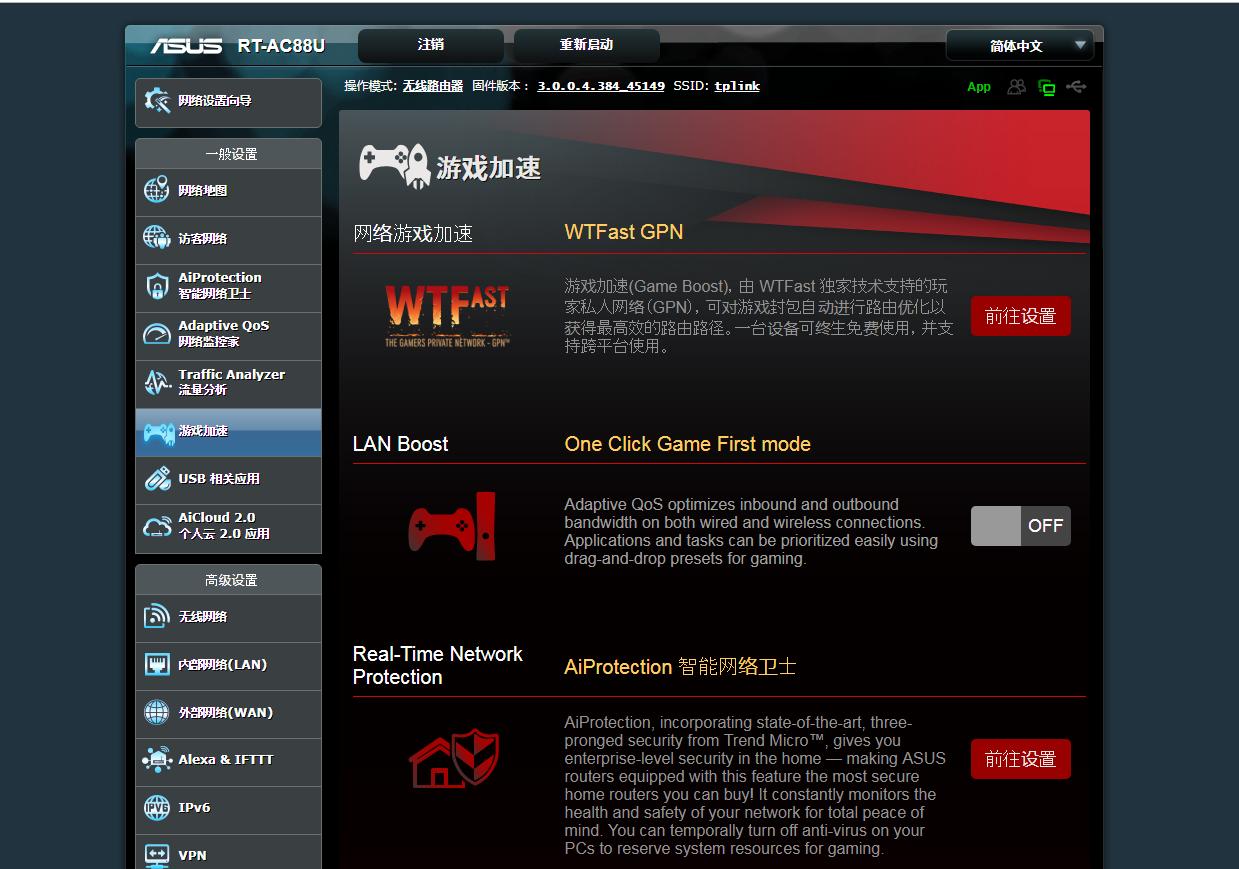Click the VPN monitor icon
This screenshot has width=1239, height=869.
[157, 855]
